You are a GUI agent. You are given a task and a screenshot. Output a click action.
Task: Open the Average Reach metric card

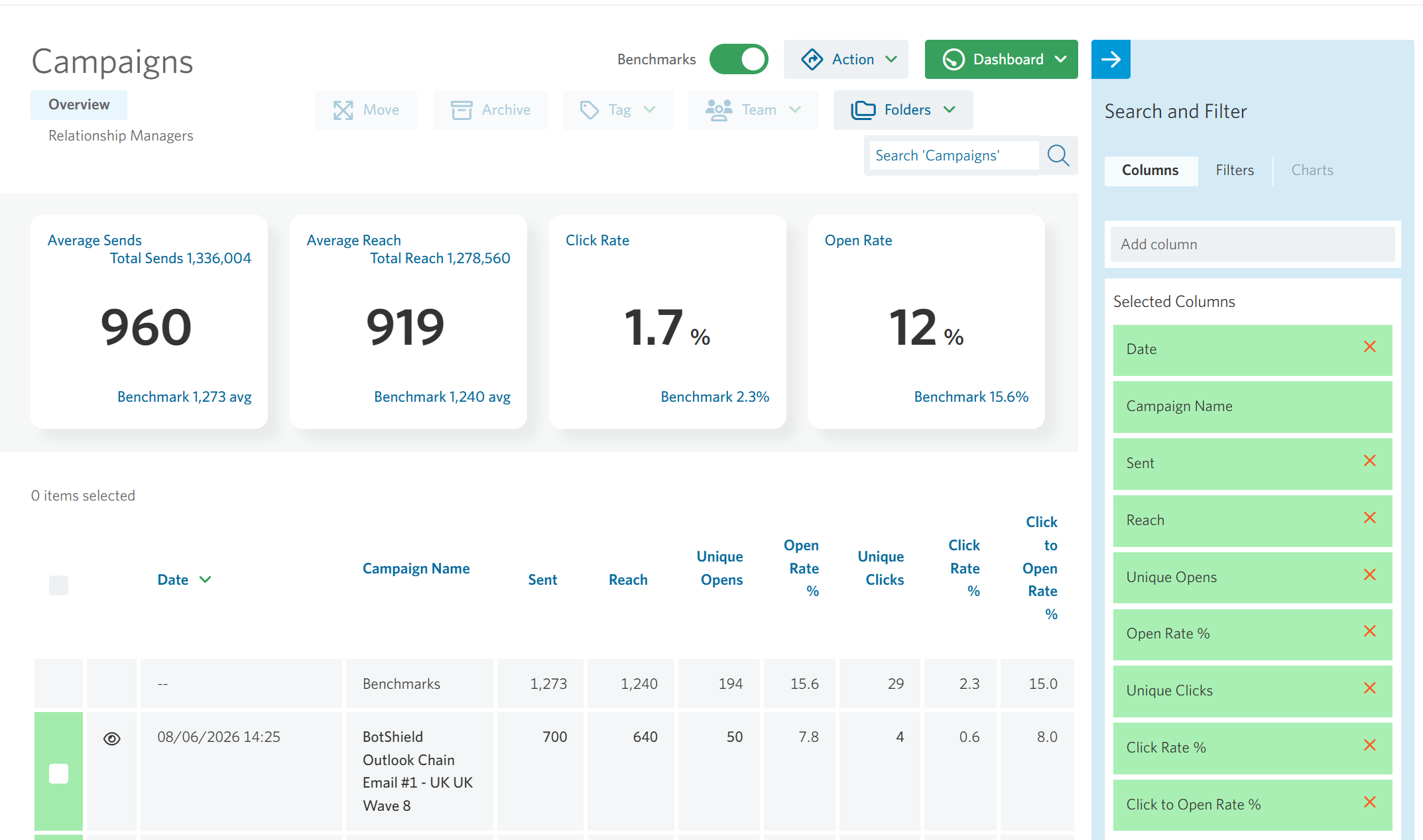pyautogui.click(x=408, y=322)
